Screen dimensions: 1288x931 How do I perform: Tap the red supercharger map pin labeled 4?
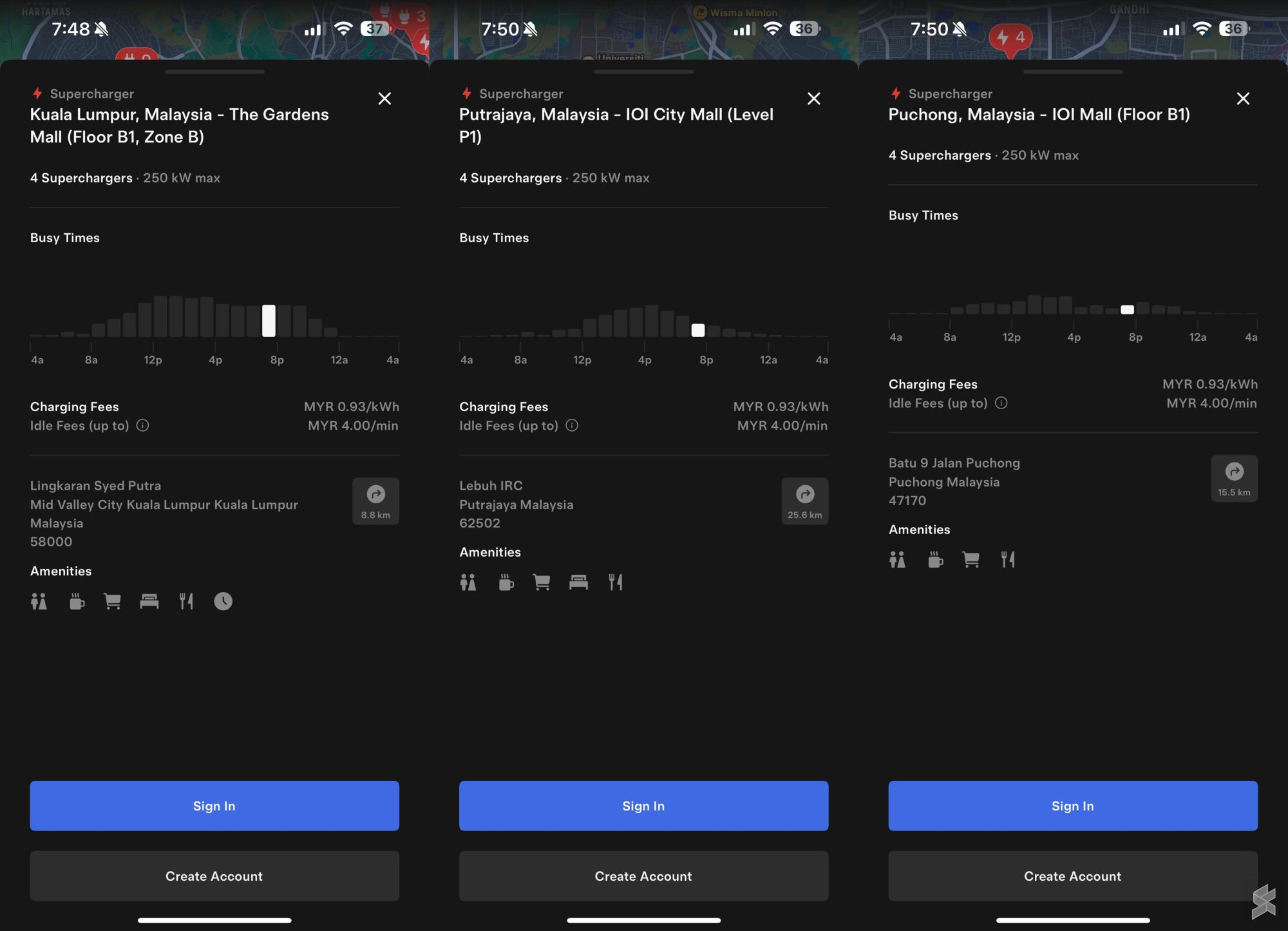click(x=1010, y=38)
